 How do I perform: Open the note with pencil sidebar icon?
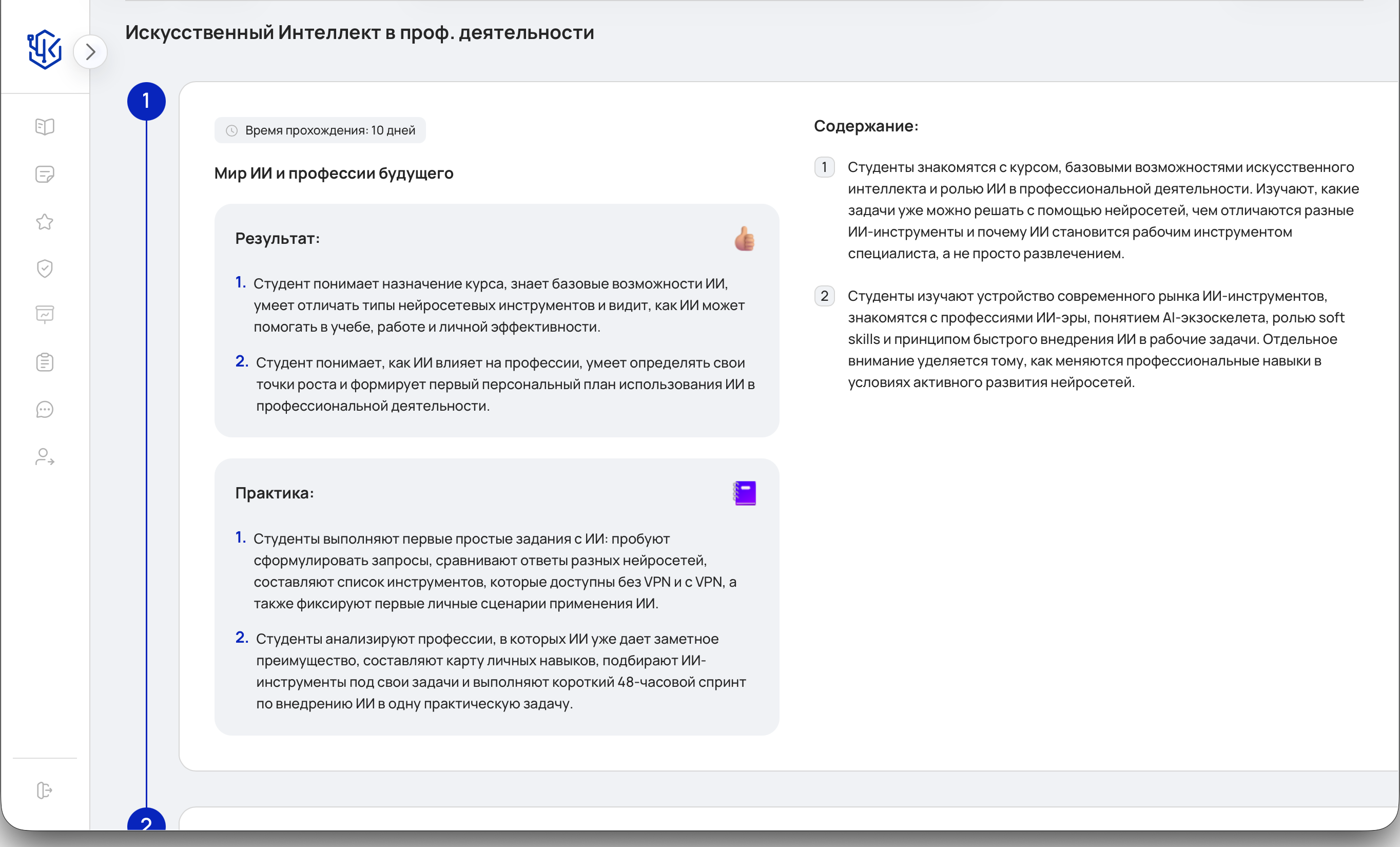click(x=44, y=174)
